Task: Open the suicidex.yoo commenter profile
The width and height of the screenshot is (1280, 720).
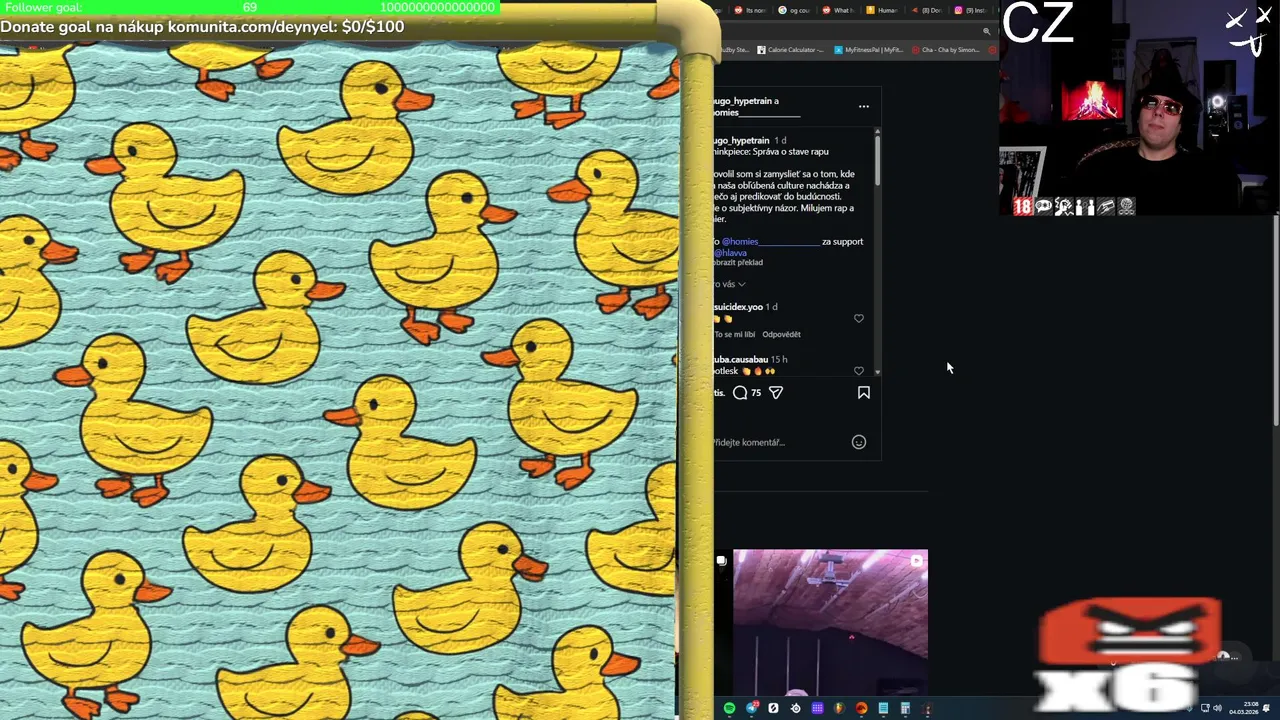Action: tap(738, 307)
